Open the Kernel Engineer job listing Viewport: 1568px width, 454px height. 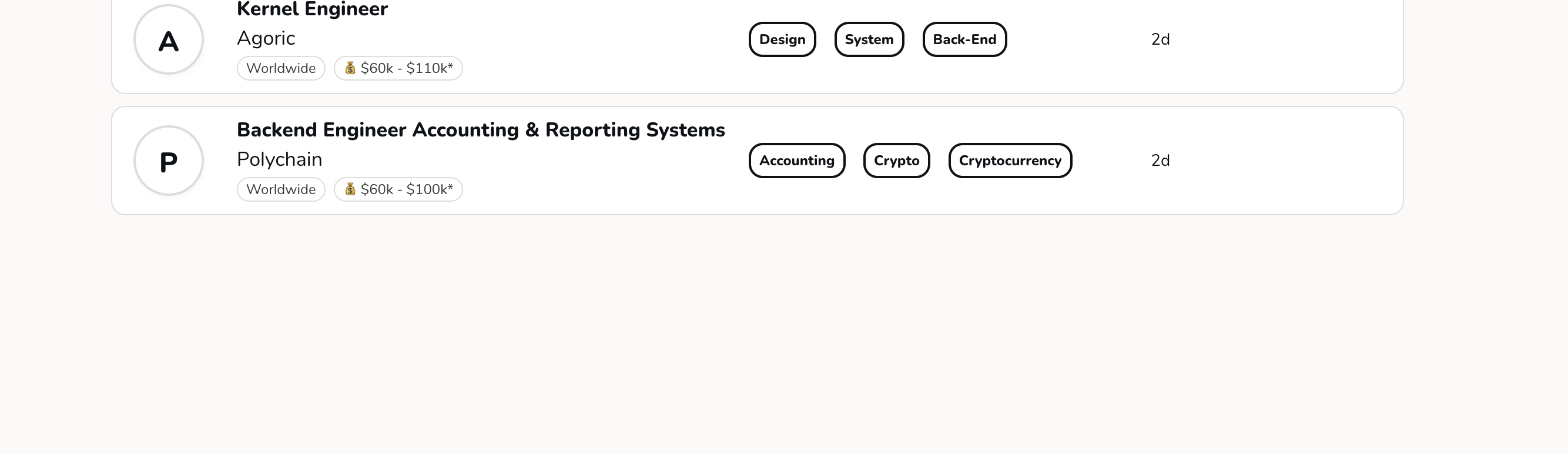[312, 9]
